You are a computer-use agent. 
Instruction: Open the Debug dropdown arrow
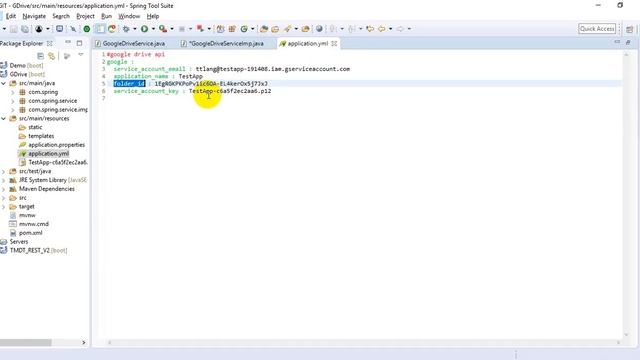[x=135, y=29]
